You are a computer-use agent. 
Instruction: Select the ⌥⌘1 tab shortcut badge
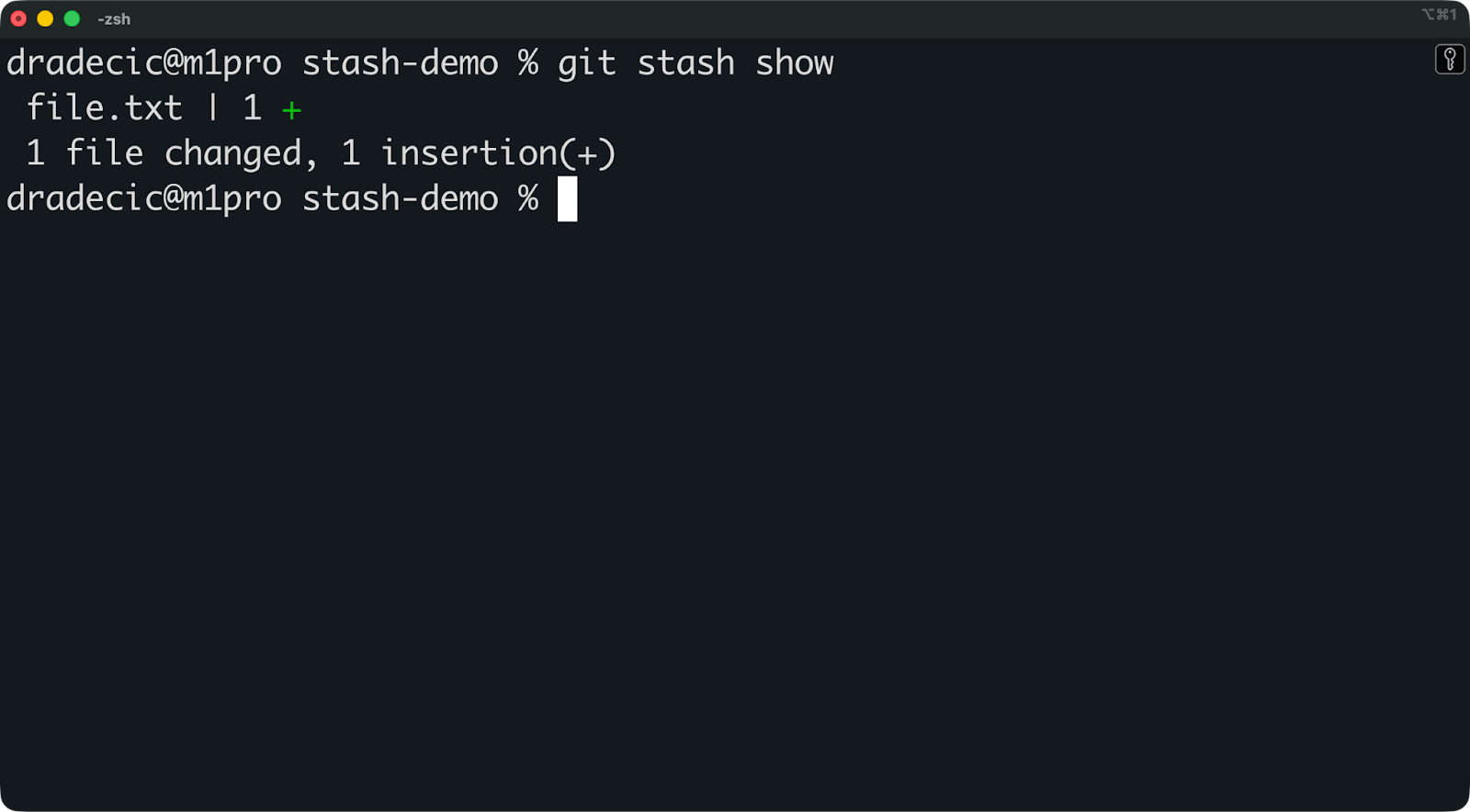pyautogui.click(x=1442, y=15)
